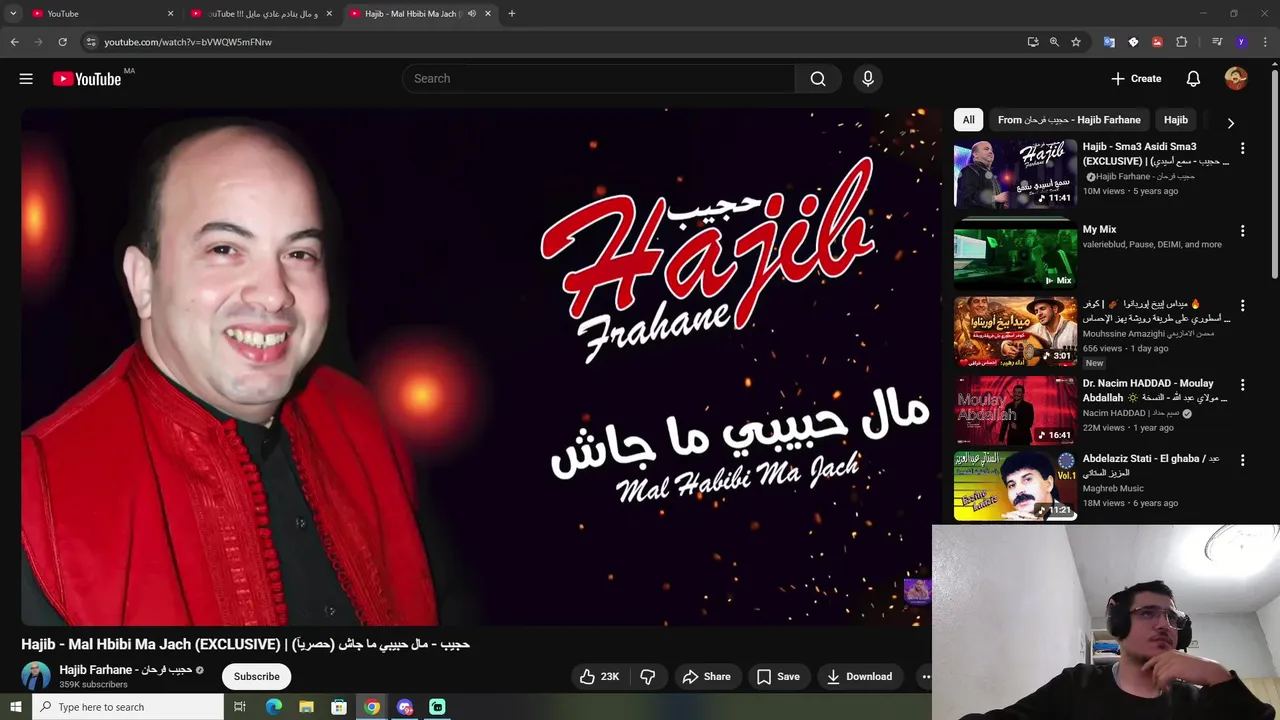Open Microsoft Store from taskbar
This screenshot has width=1280, height=720.
[339, 707]
